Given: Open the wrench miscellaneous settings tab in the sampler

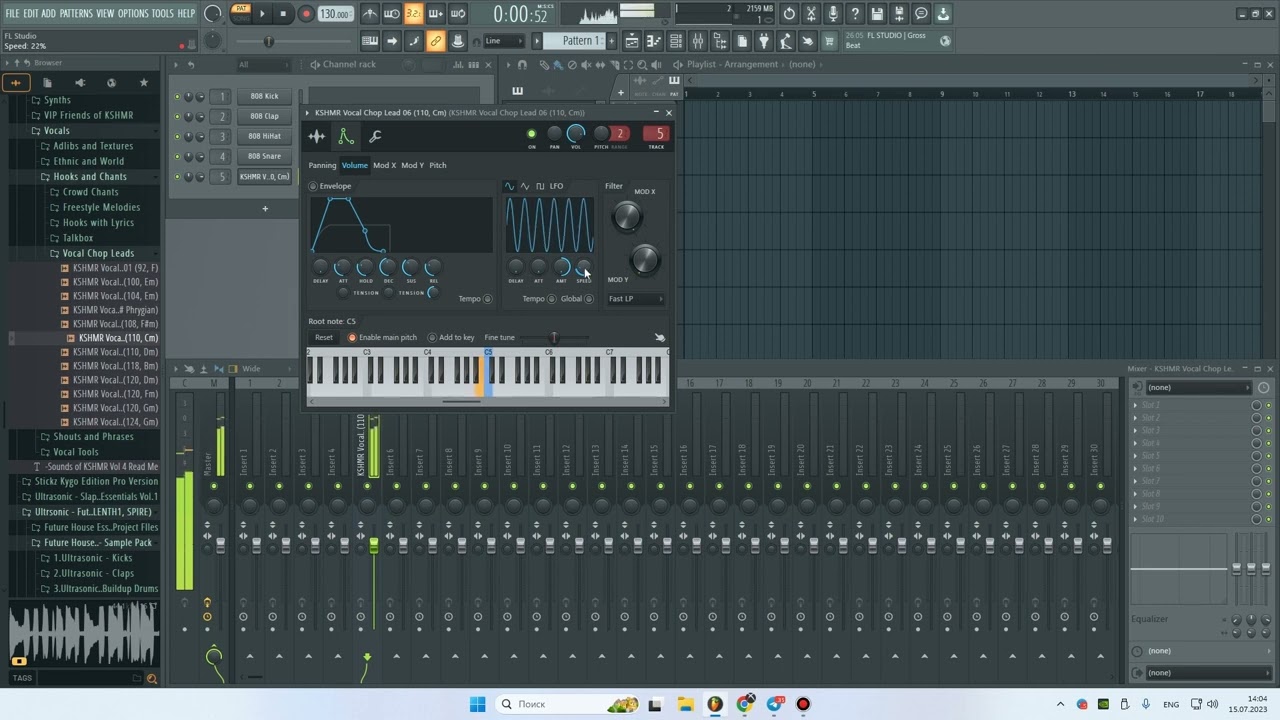Looking at the screenshot, I should [376, 136].
